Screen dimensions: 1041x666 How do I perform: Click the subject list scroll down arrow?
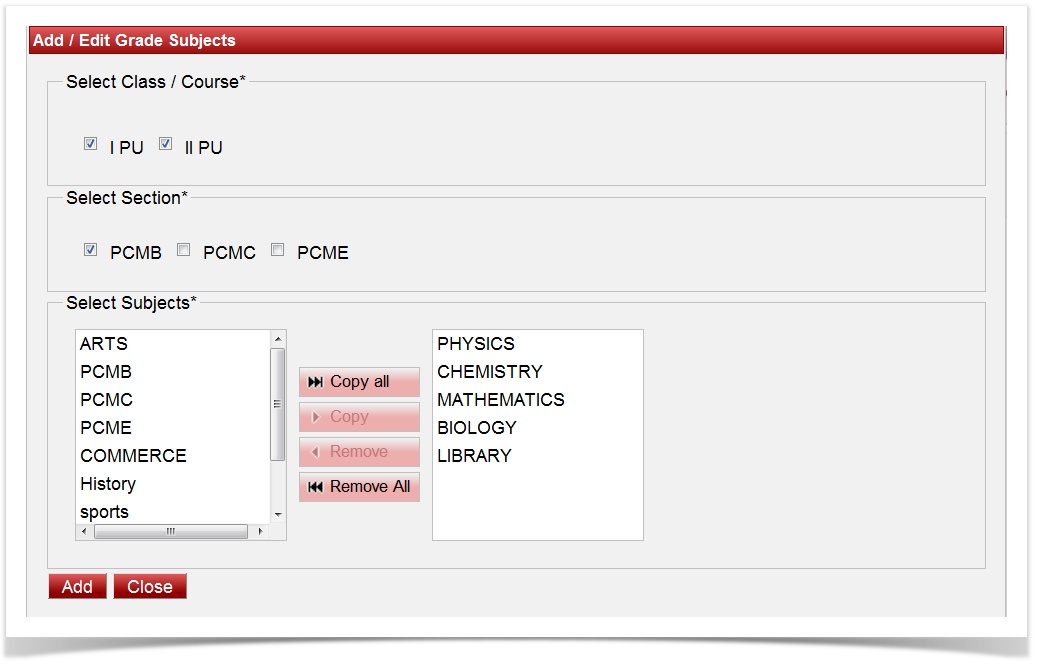278,514
